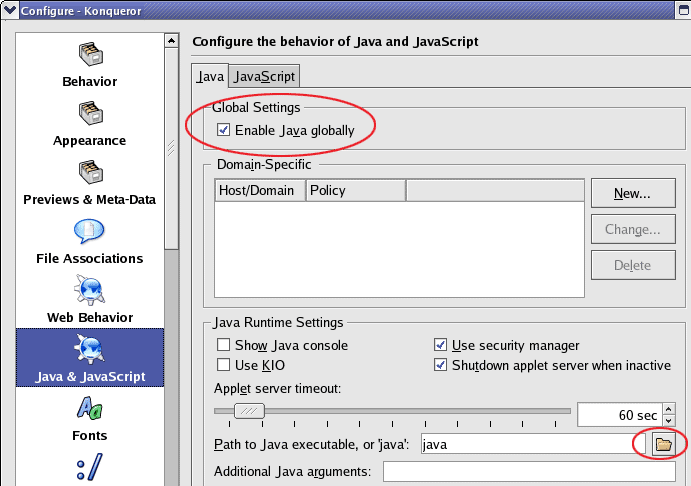
Task: Click the New... domain policy button
Action: (632, 193)
